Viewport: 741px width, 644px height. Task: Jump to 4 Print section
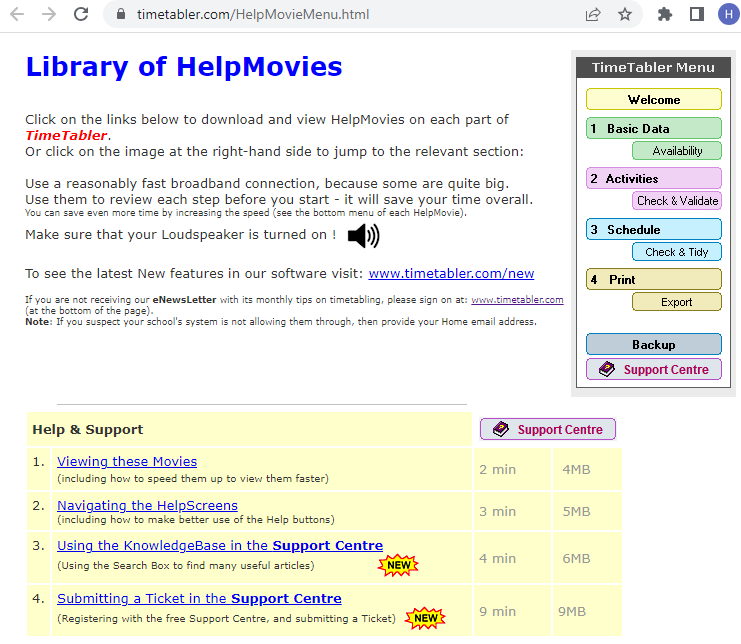pyautogui.click(x=654, y=280)
